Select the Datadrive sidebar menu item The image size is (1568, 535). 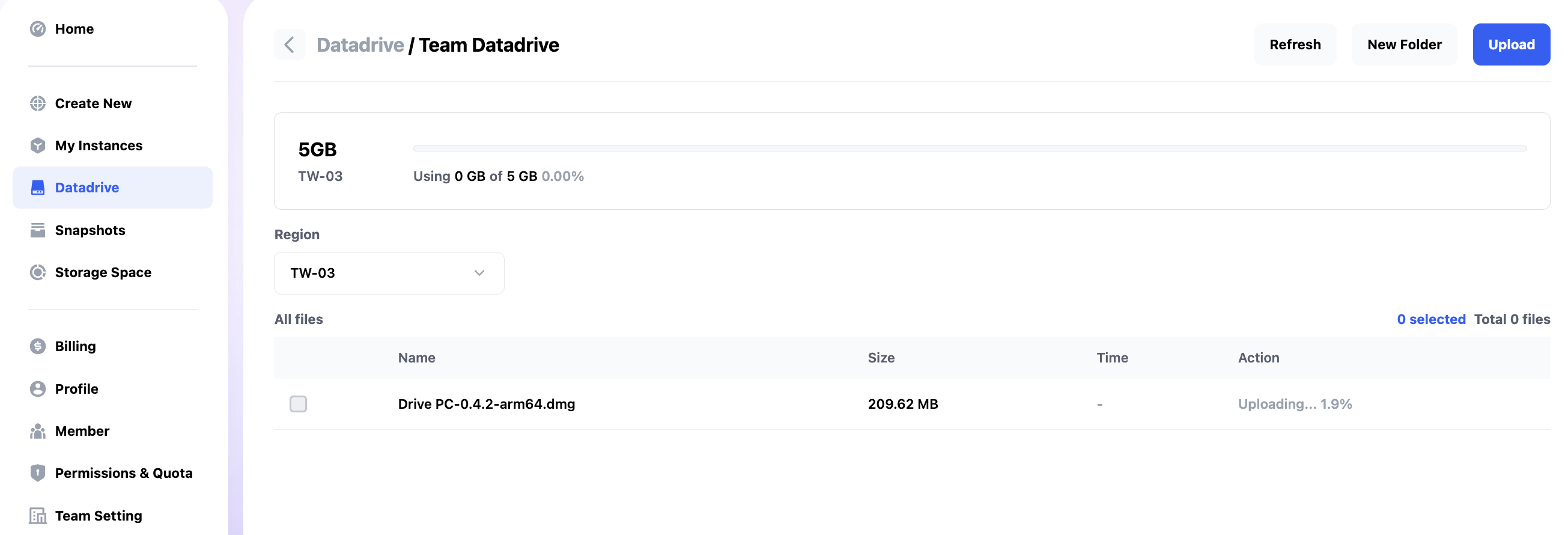tap(112, 188)
